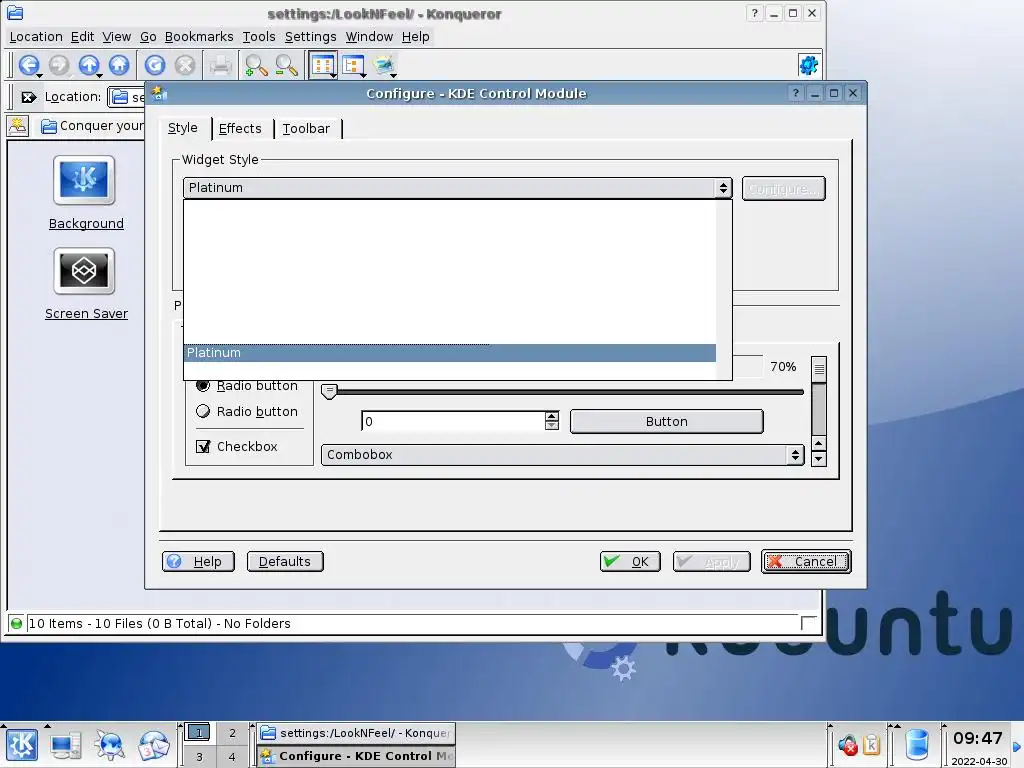The image size is (1024, 768).
Task: Open the Background link in Konqueror
Action: click(x=86, y=223)
